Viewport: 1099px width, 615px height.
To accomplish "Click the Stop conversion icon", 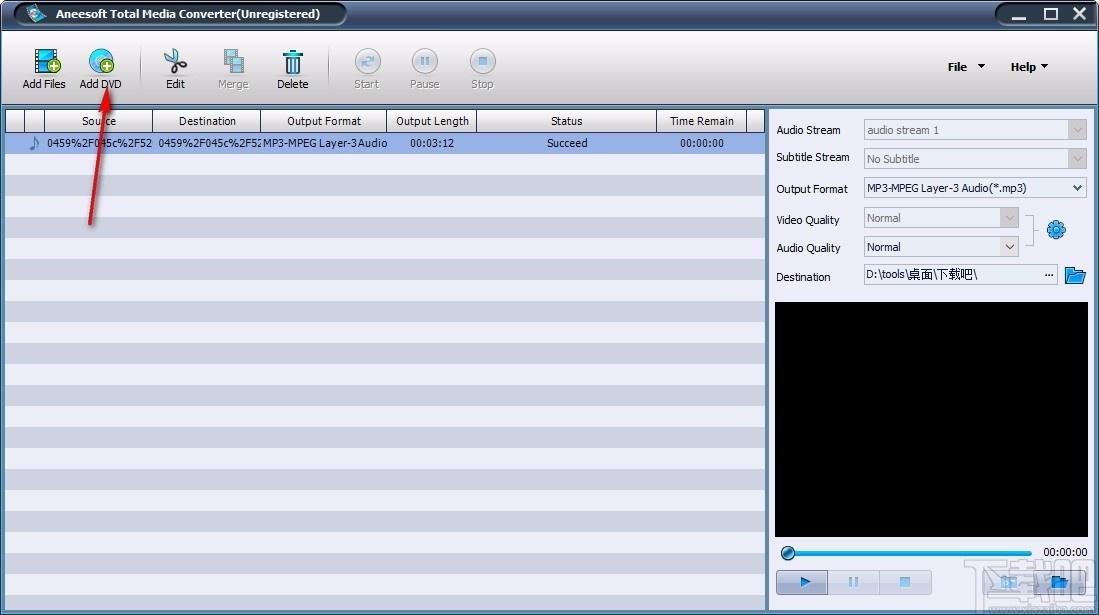I will tap(482, 62).
